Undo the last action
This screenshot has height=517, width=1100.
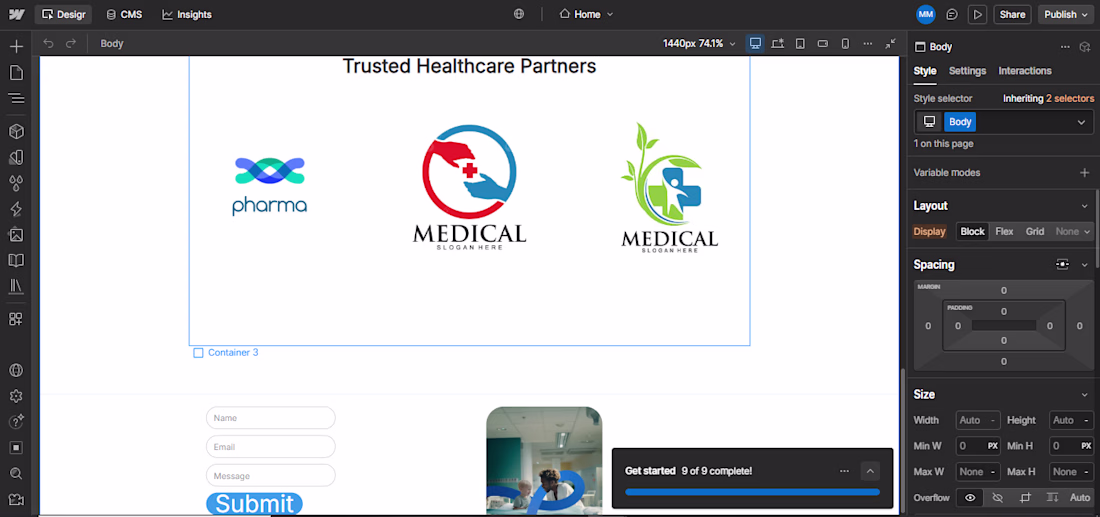48,43
